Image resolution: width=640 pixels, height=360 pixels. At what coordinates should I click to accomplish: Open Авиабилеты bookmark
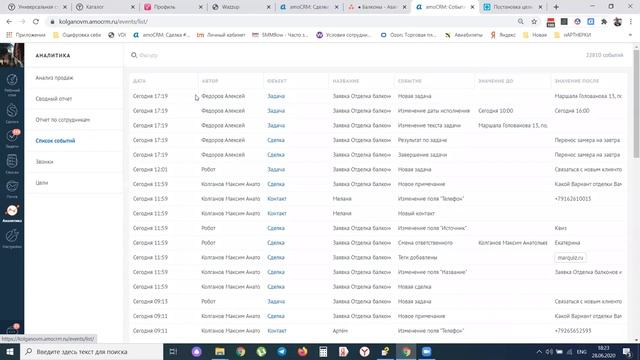464,35
